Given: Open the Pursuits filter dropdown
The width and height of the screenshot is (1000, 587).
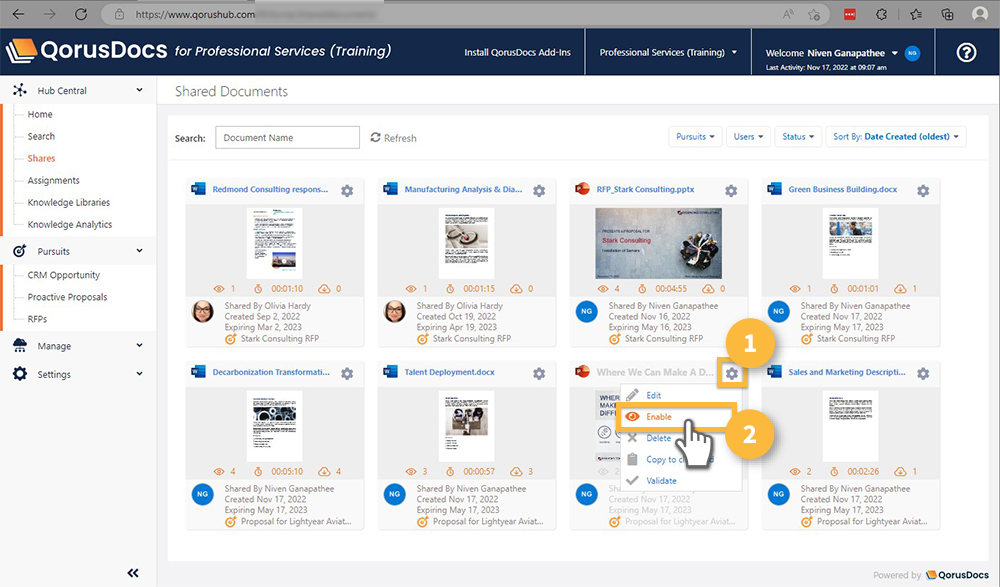Looking at the screenshot, I should (x=695, y=137).
